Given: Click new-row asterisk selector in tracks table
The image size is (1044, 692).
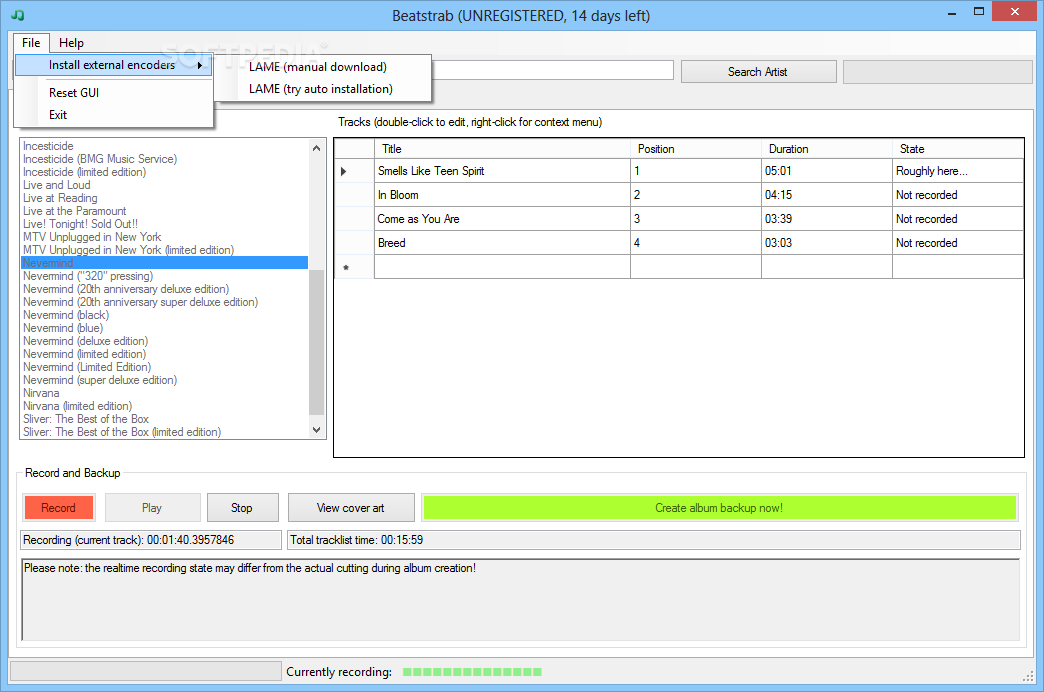Looking at the screenshot, I should 354,267.
